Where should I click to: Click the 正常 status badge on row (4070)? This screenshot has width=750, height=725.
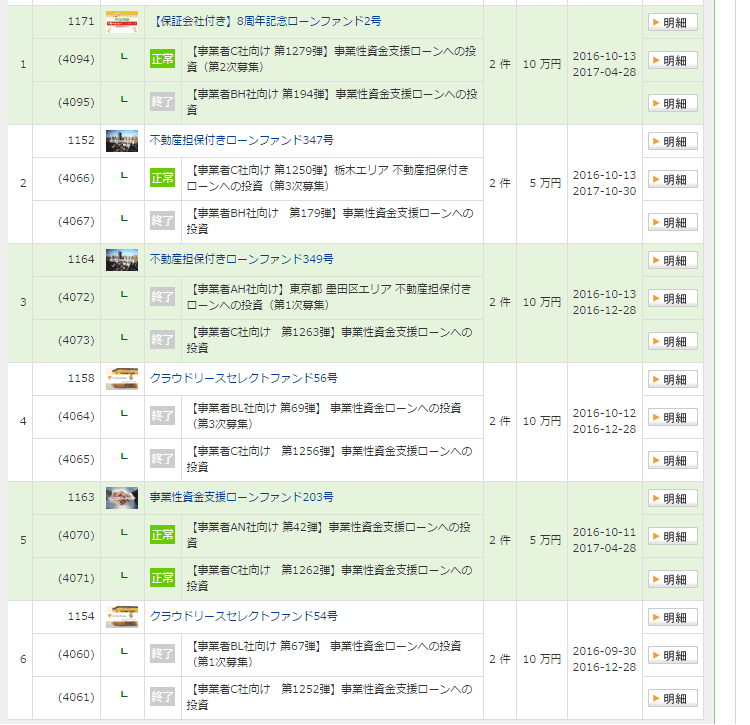click(x=162, y=535)
